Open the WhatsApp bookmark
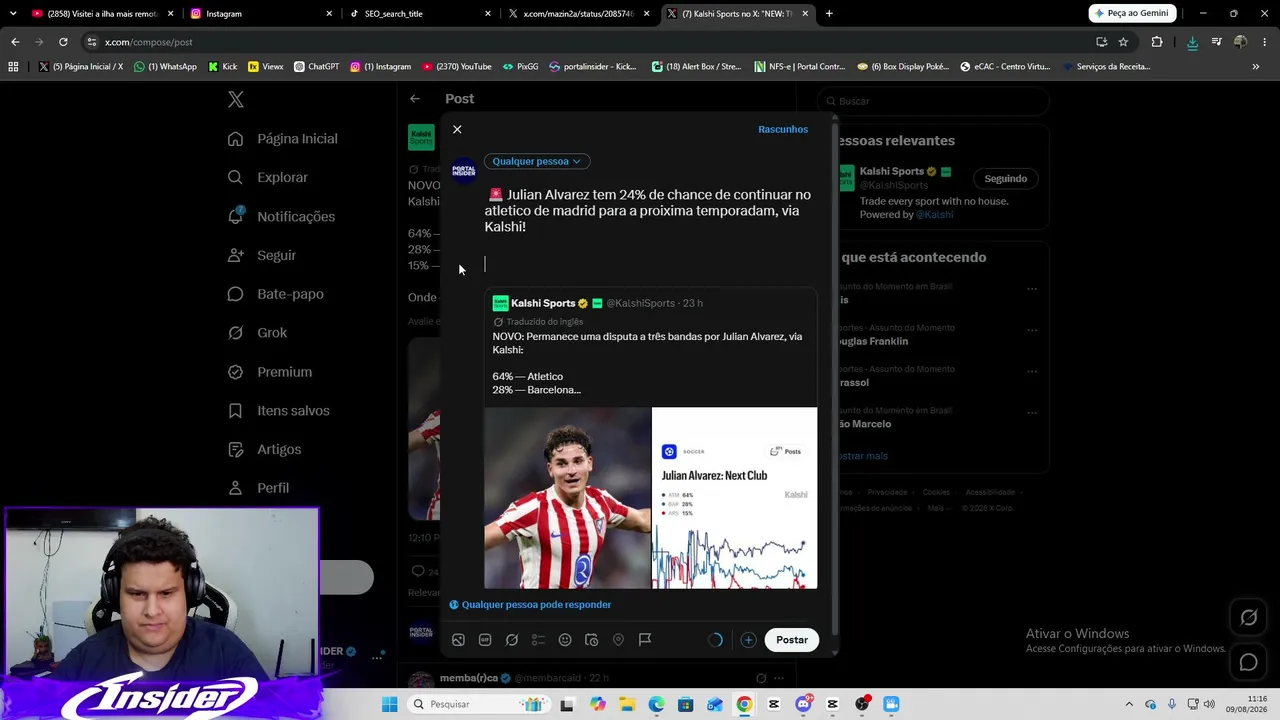1280x720 pixels. pos(165,67)
